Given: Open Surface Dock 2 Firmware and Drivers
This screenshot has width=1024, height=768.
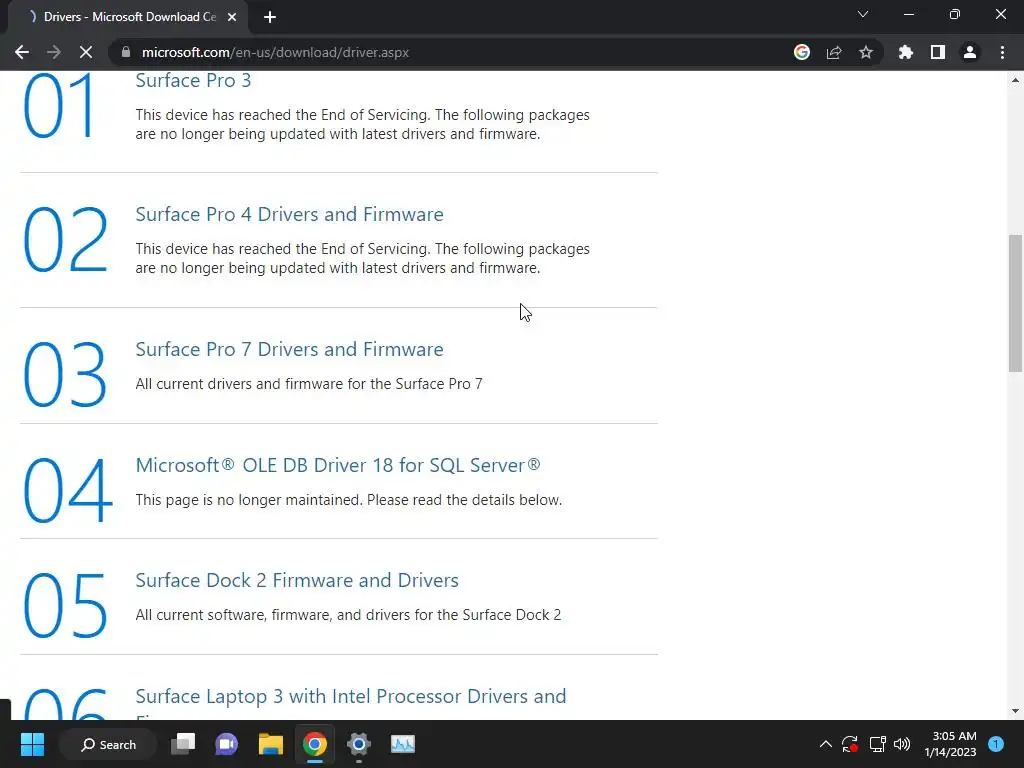Looking at the screenshot, I should (x=297, y=581).
